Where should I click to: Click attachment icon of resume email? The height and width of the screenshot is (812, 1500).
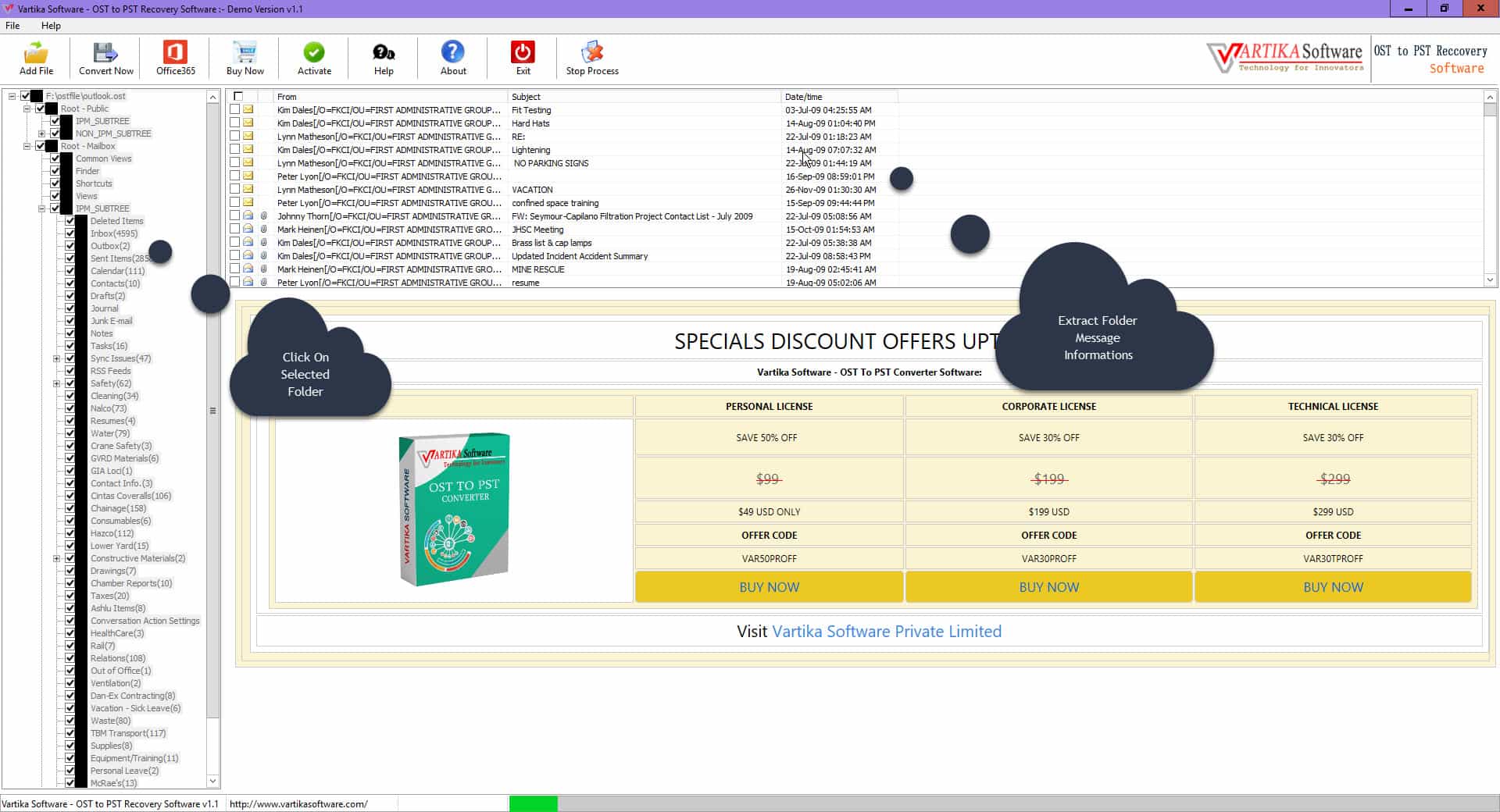[x=264, y=283]
